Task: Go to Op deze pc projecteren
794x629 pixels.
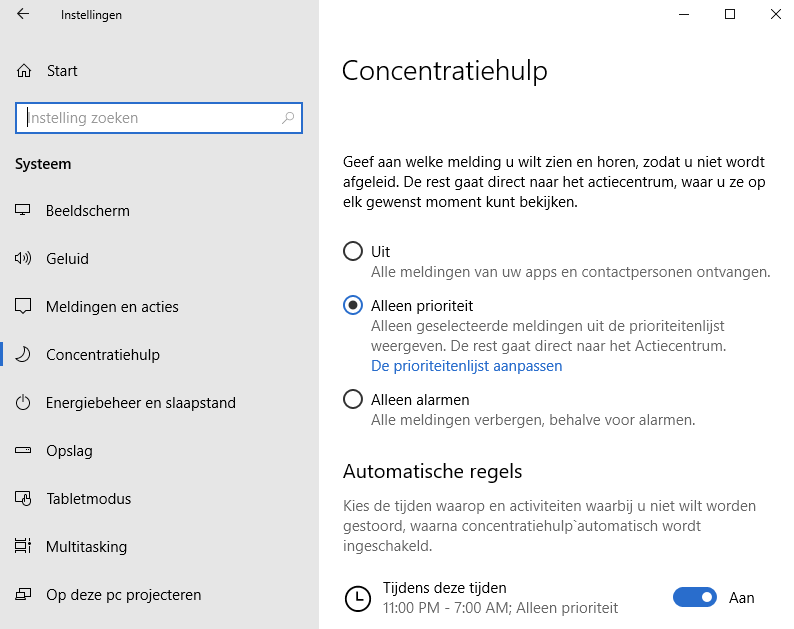Action: (x=123, y=595)
